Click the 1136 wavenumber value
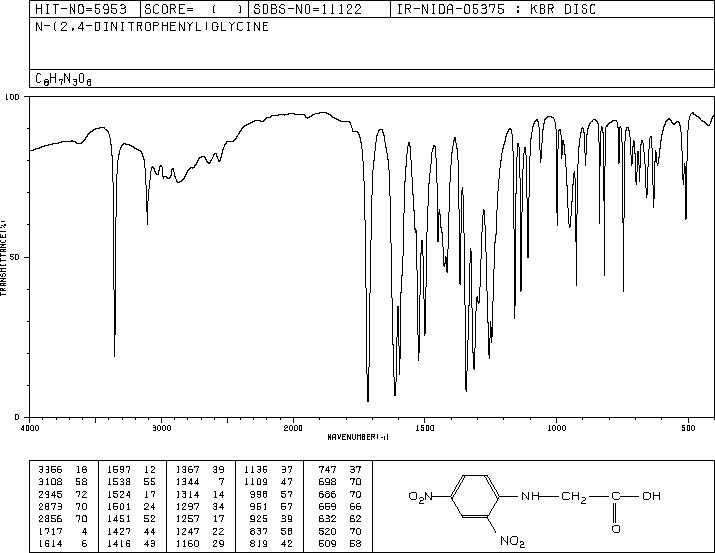 pos(256,470)
